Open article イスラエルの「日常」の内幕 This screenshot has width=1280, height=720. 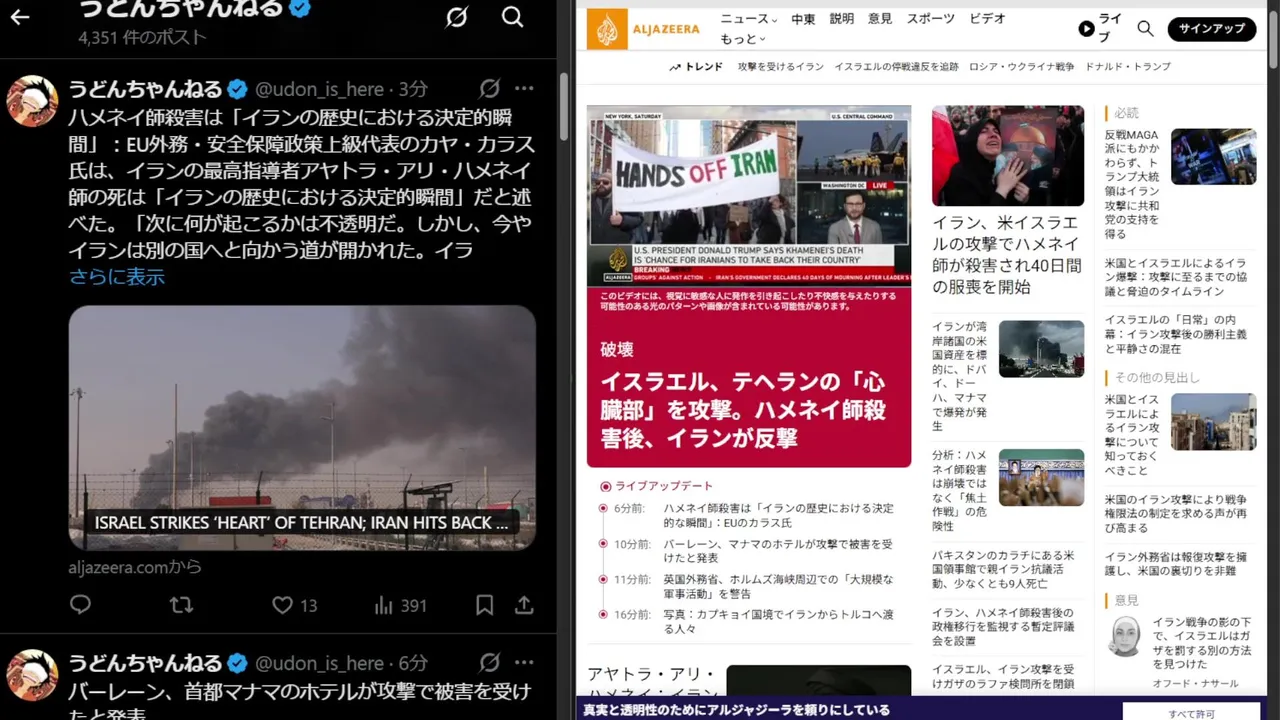(1176, 334)
